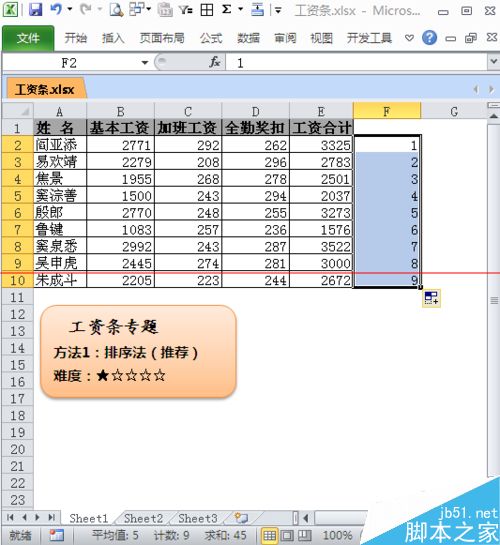Image resolution: width=500 pixels, height=545 pixels.
Task: Click the vertical scrollbar up arrow
Action: point(494,116)
